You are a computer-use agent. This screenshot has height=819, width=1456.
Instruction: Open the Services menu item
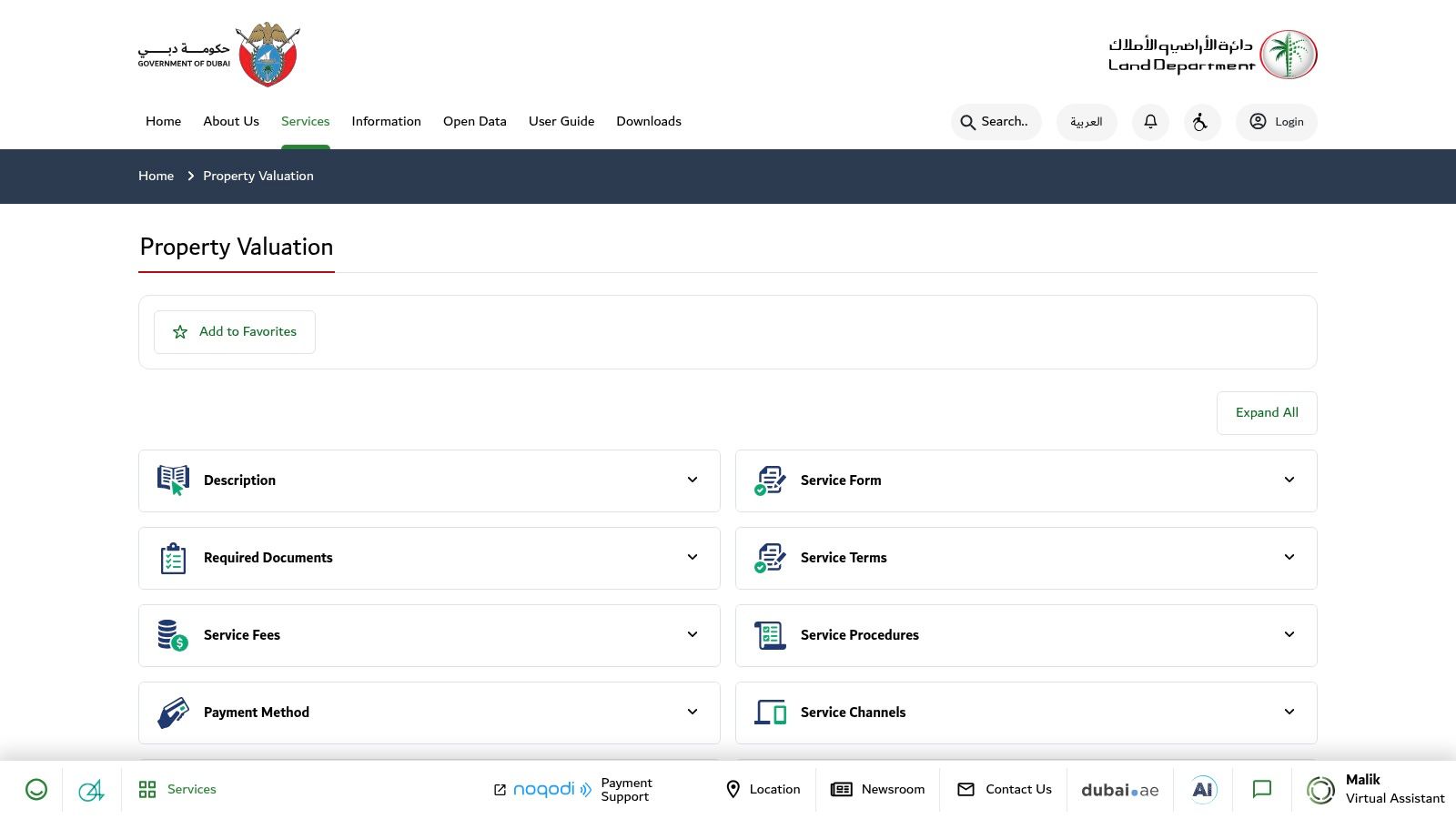[x=305, y=122]
